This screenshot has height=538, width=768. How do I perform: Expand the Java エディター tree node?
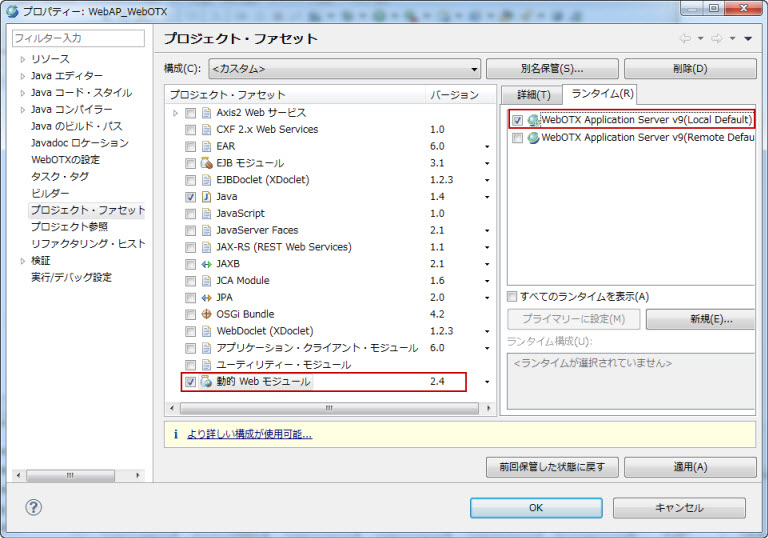(x=22, y=76)
